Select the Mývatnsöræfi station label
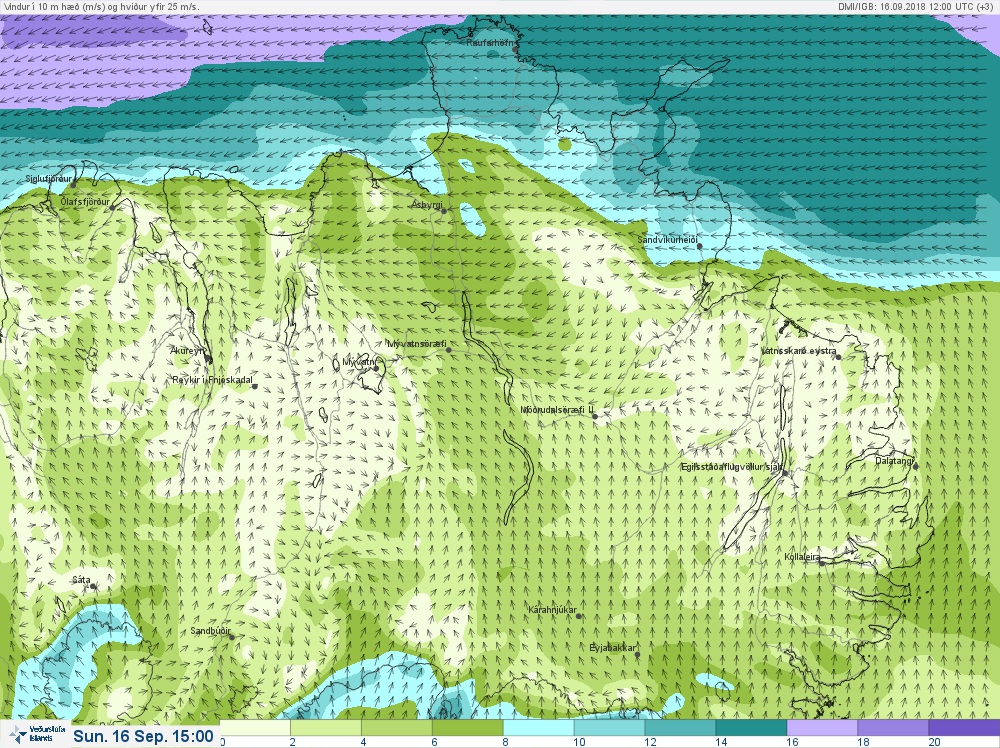This screenshot has height=748, width=1000. (x=417, y=344)
